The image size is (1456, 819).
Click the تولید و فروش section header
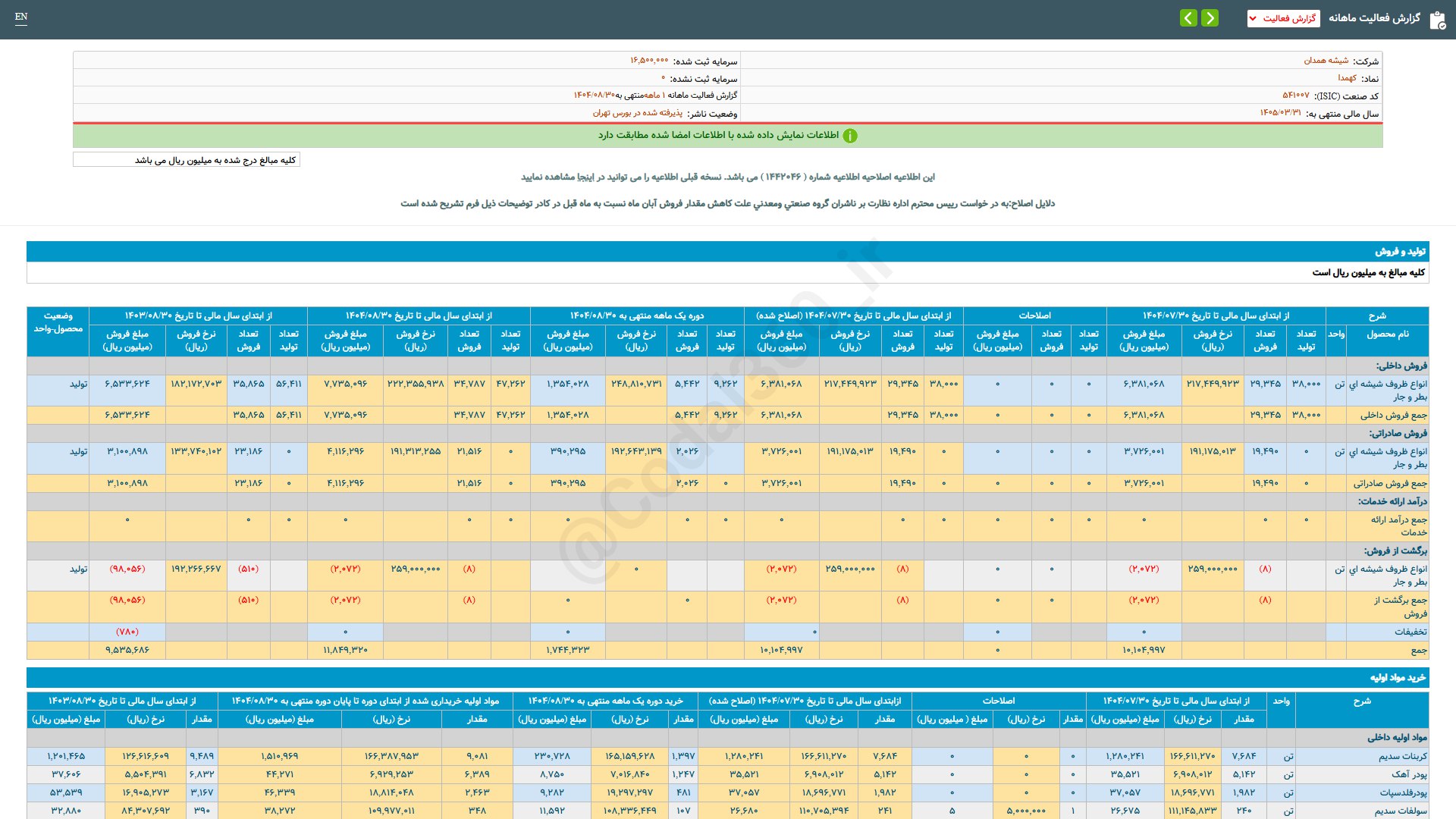[1400, 252]
